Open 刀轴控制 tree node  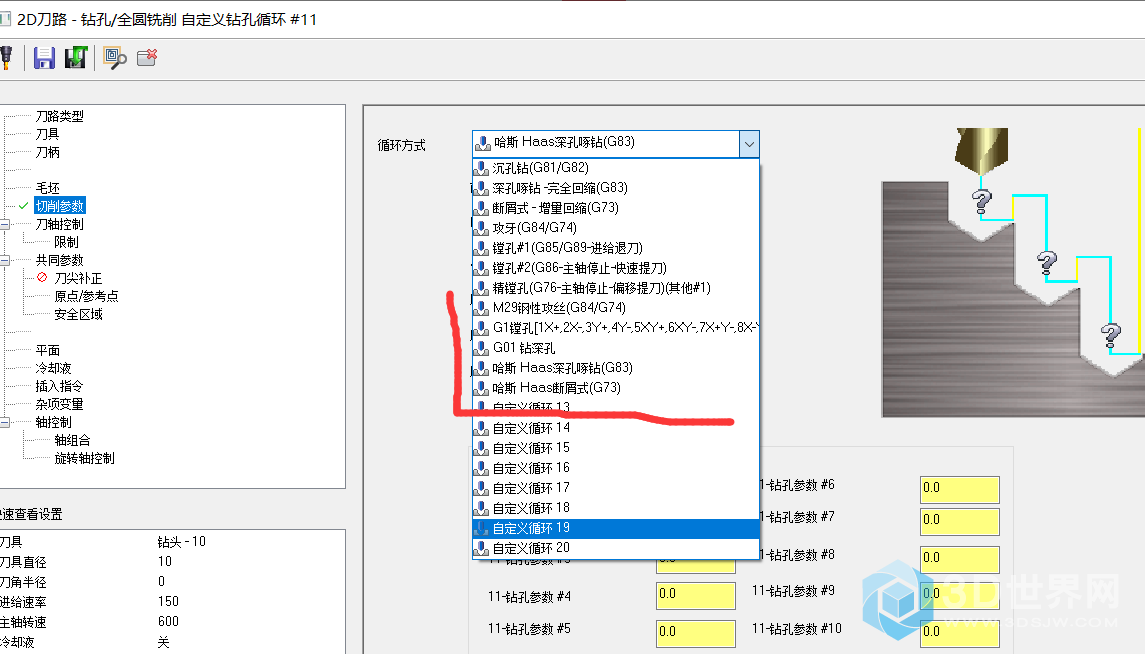coord(60,224)
